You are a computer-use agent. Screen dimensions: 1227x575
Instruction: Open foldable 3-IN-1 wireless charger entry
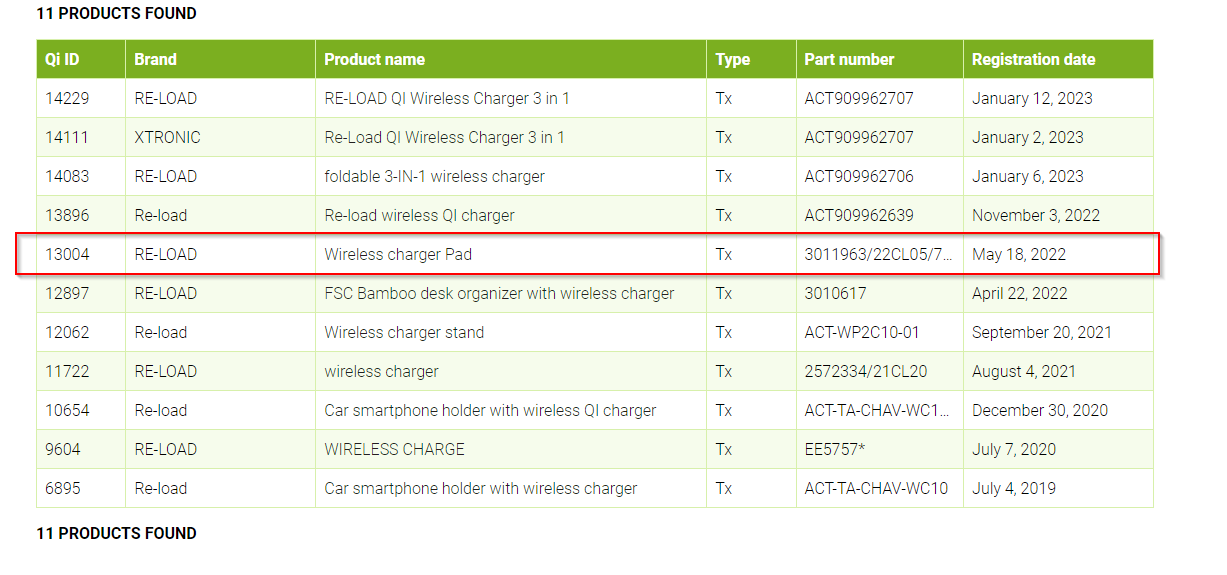pos(434,177)
